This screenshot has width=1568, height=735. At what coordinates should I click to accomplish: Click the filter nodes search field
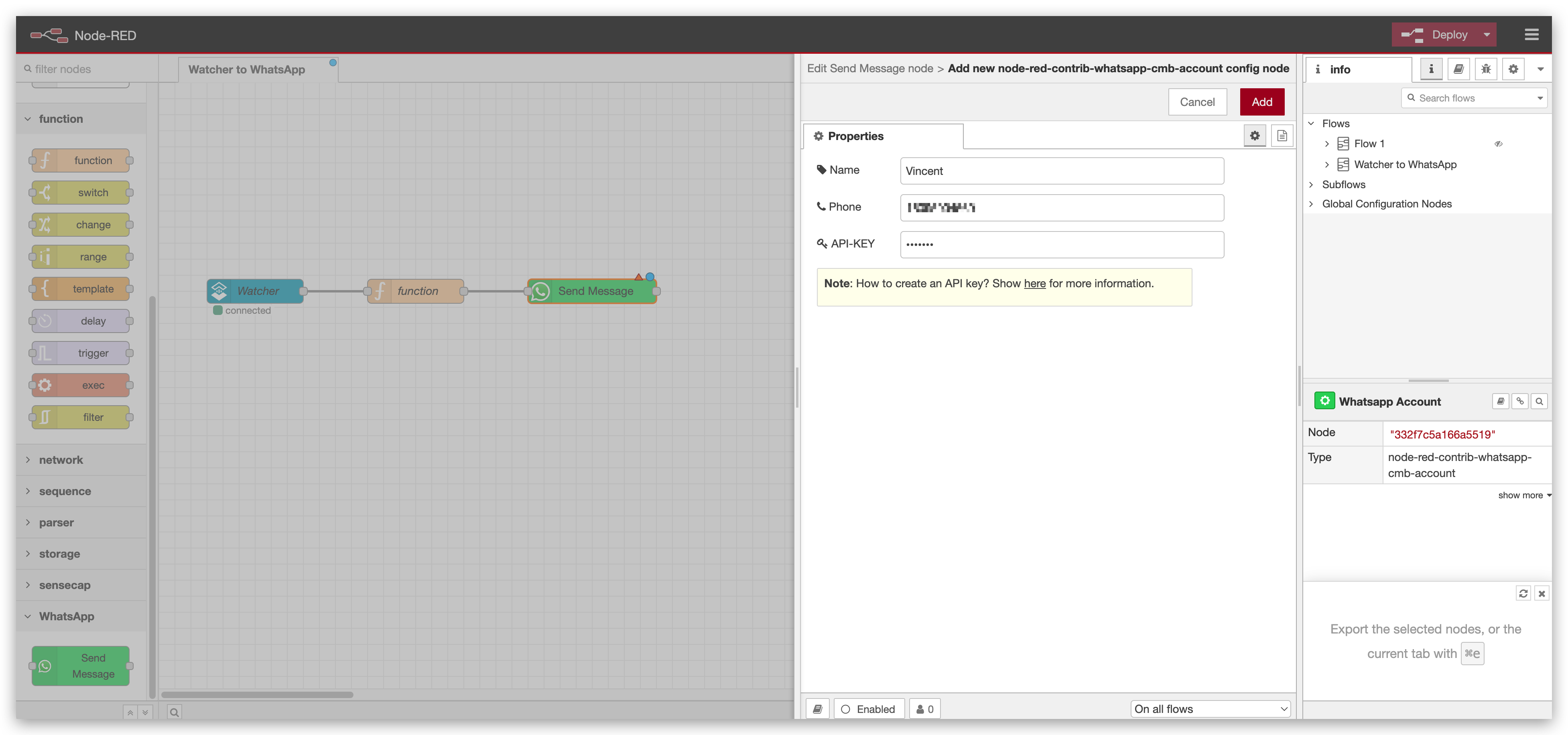(x=87, y=69)
